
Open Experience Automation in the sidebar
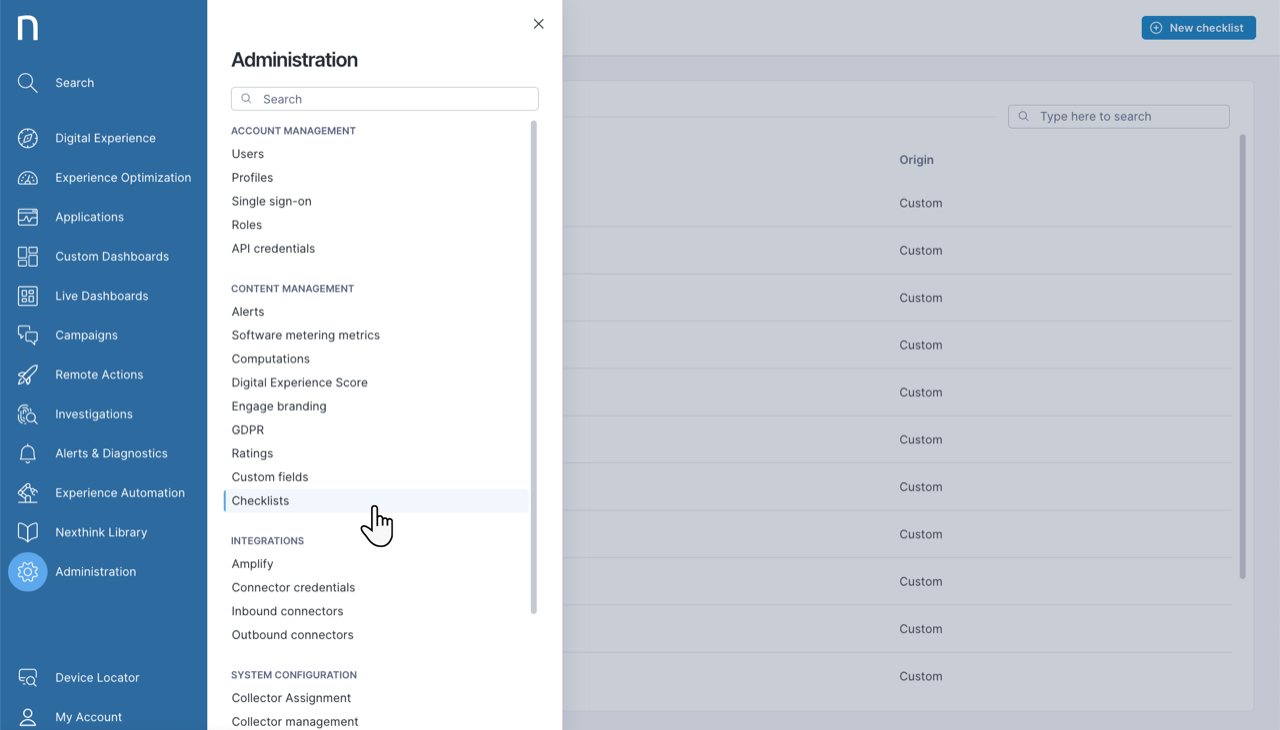[x=27, y=492]
